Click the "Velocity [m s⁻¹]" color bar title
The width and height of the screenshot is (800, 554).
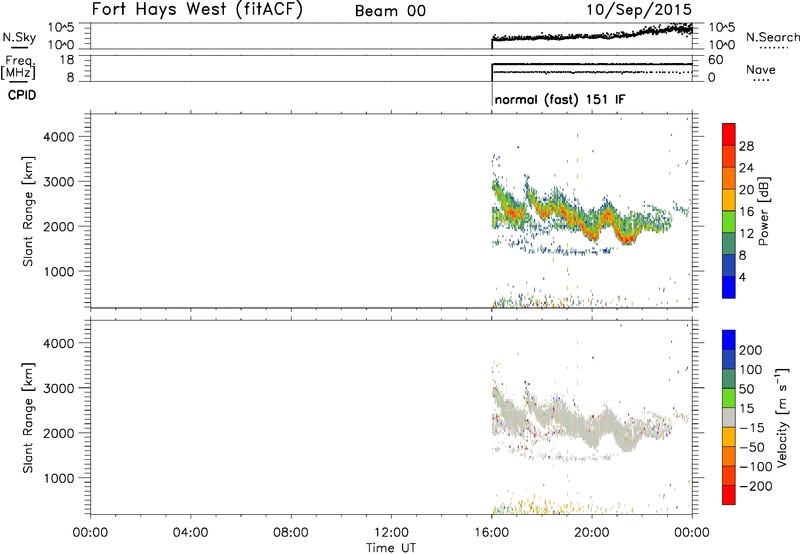click(781, 417)
